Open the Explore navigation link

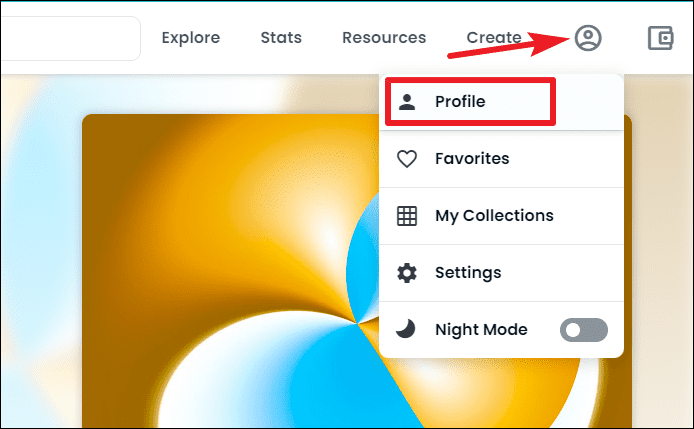191,38
